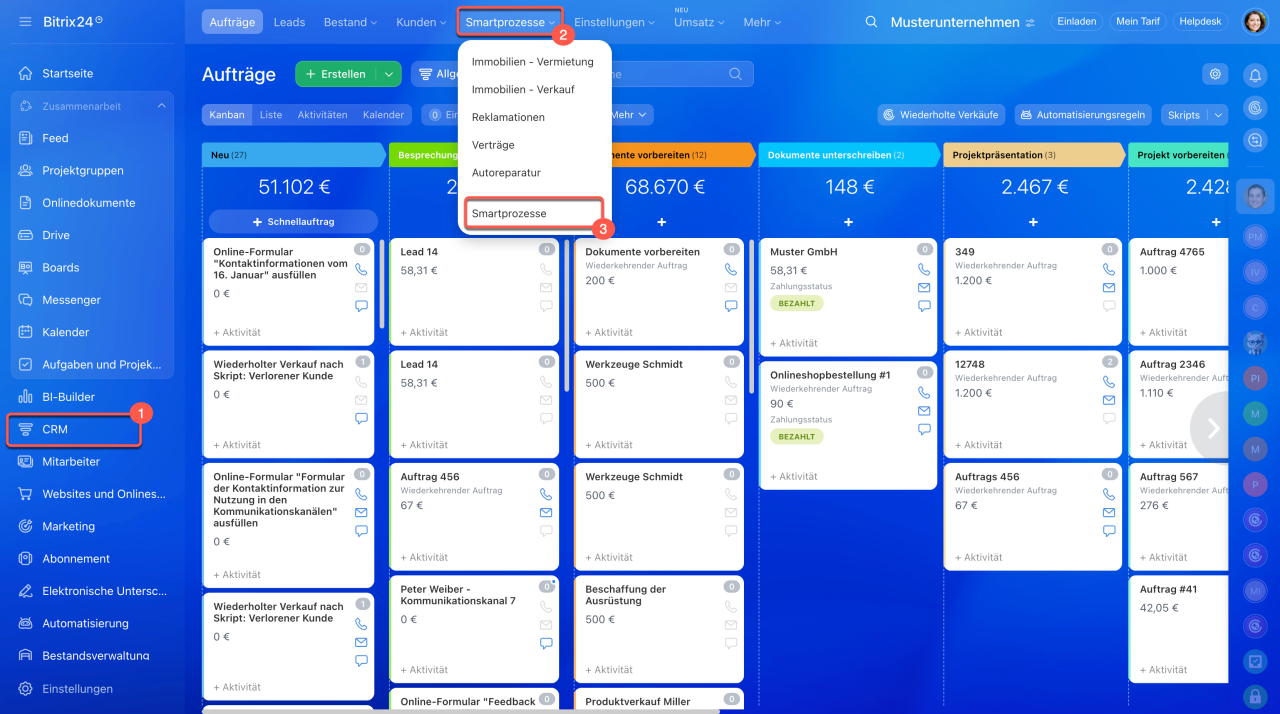Open the Kanban settings gear icon
Screen dimensions: 1280x714
point(1215,74)
